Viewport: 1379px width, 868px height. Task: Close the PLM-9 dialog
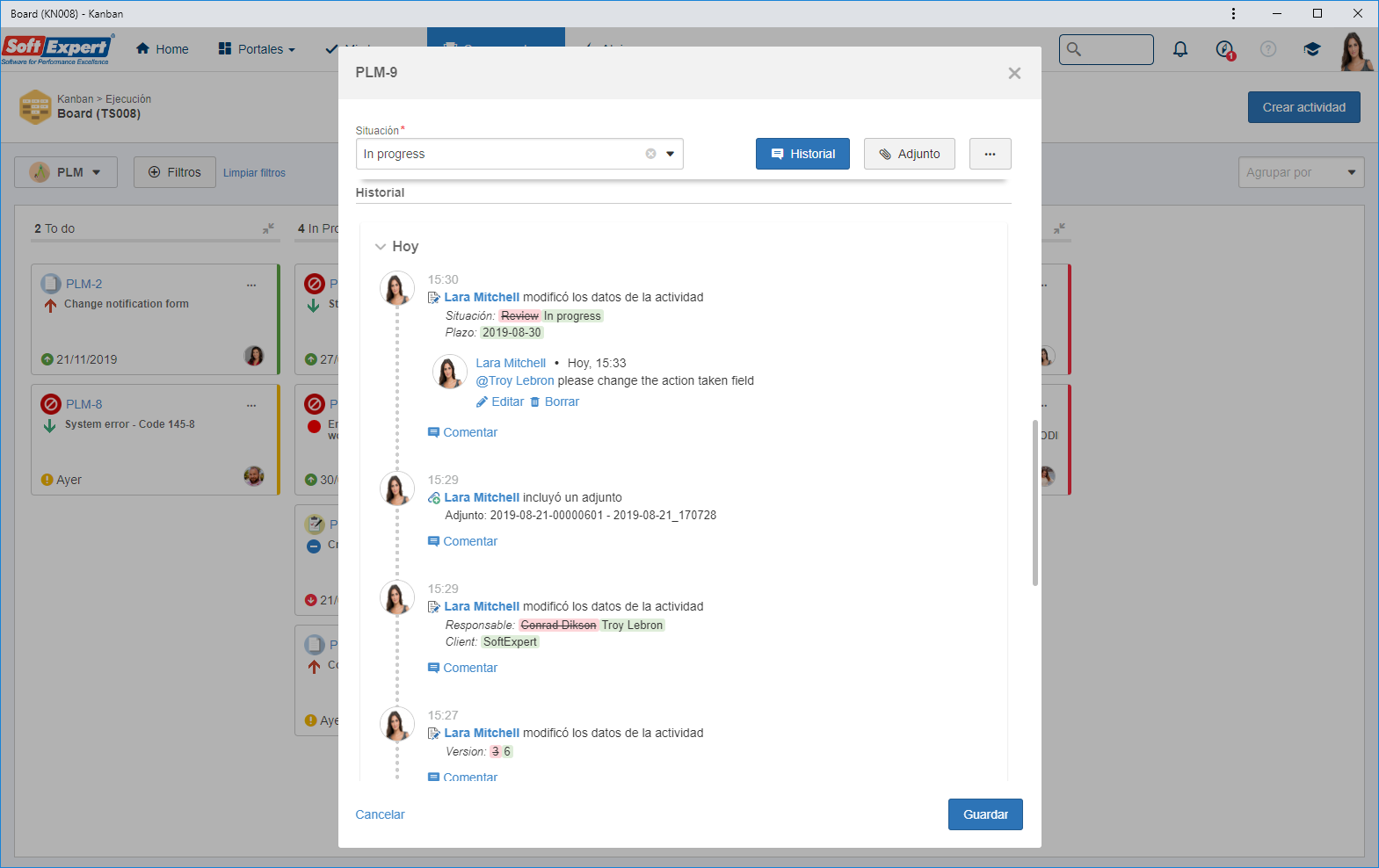(x=1014, y=73)
